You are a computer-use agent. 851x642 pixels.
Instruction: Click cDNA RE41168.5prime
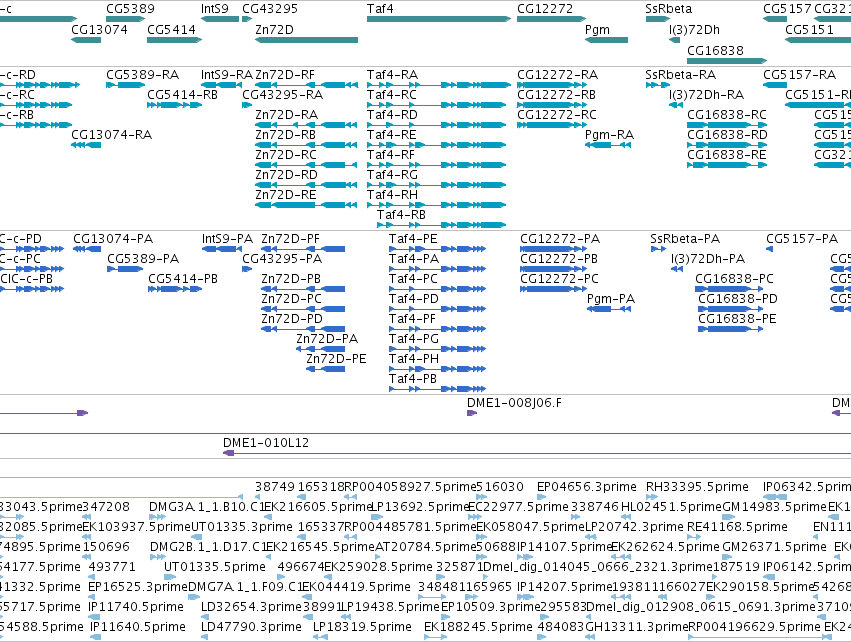737,527
